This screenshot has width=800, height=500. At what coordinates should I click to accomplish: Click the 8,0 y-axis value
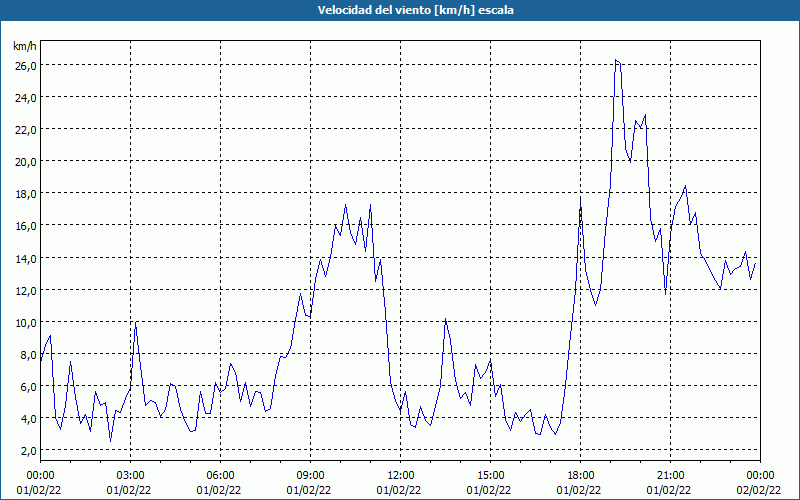(28, 355)
